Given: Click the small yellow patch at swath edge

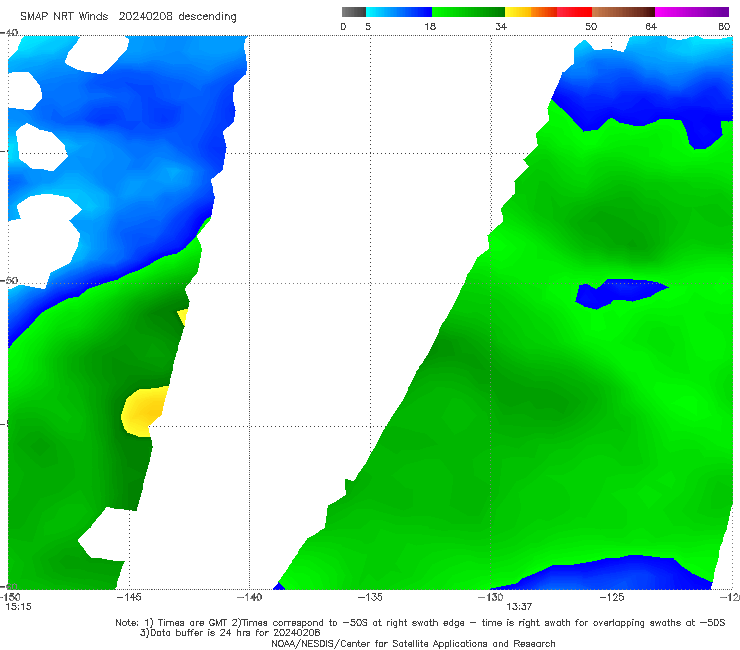Looking at the screenshot, I should click(183, 316).
